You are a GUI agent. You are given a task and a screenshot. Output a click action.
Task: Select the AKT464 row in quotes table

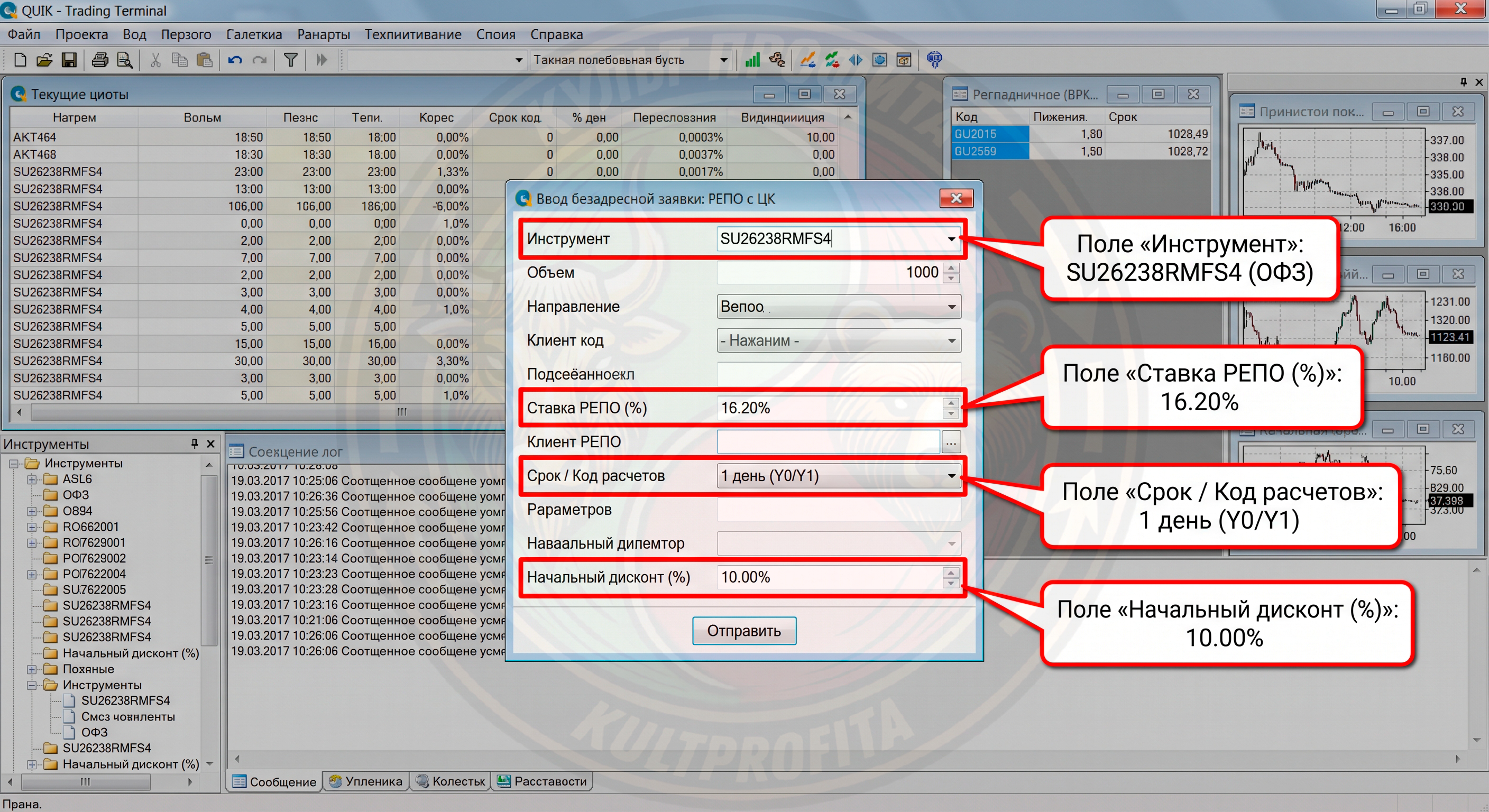(424, 137)
